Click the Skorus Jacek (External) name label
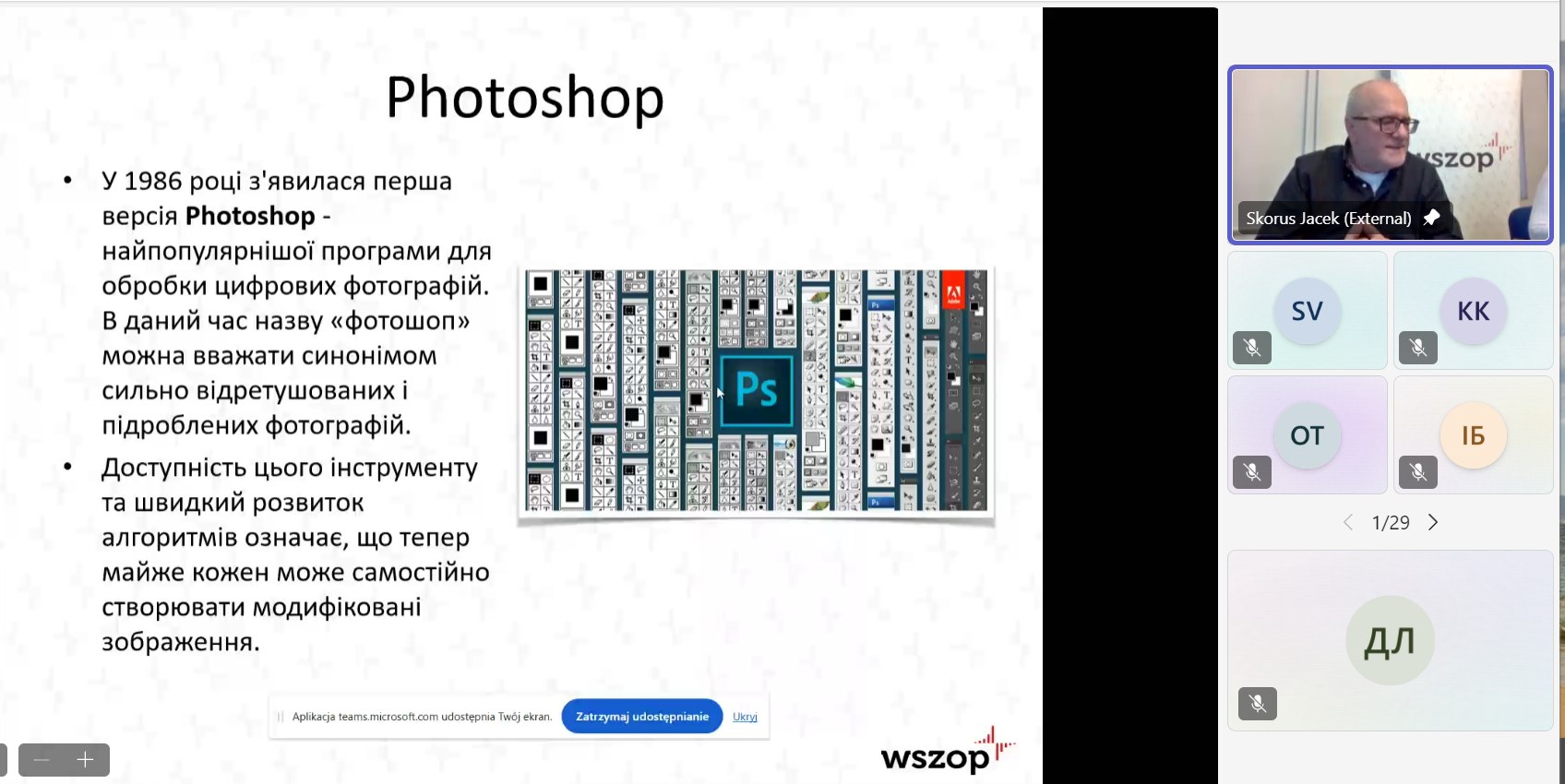 click(1329, 219)
